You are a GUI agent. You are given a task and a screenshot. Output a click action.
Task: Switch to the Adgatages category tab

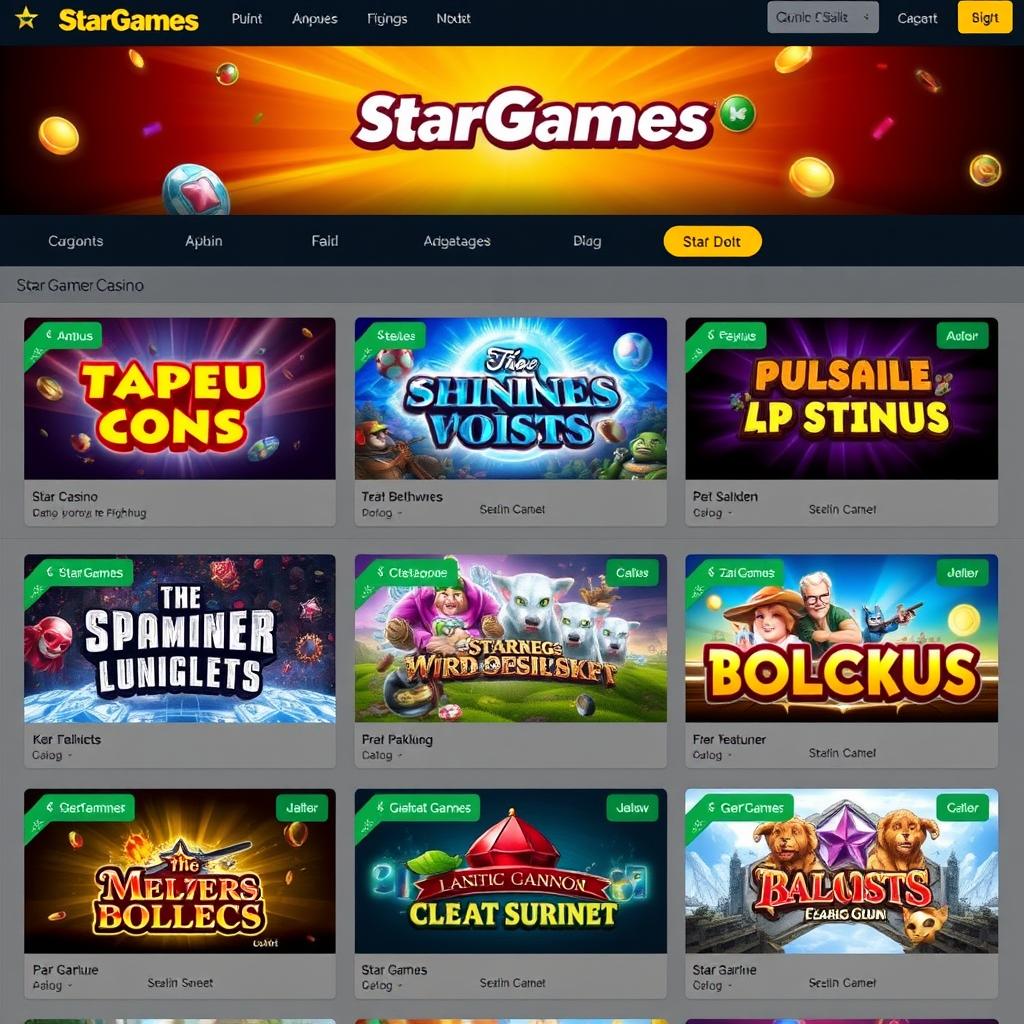coord(456,241)
